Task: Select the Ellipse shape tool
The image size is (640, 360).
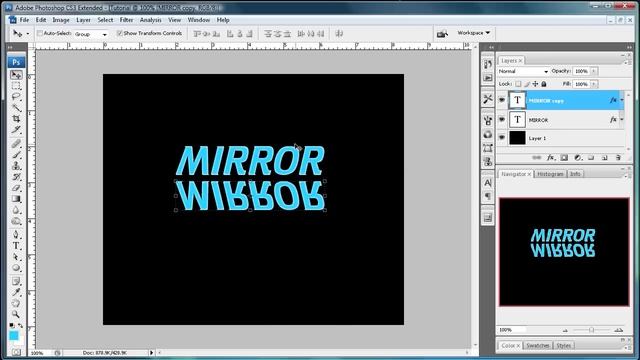Action: point(16,268)
